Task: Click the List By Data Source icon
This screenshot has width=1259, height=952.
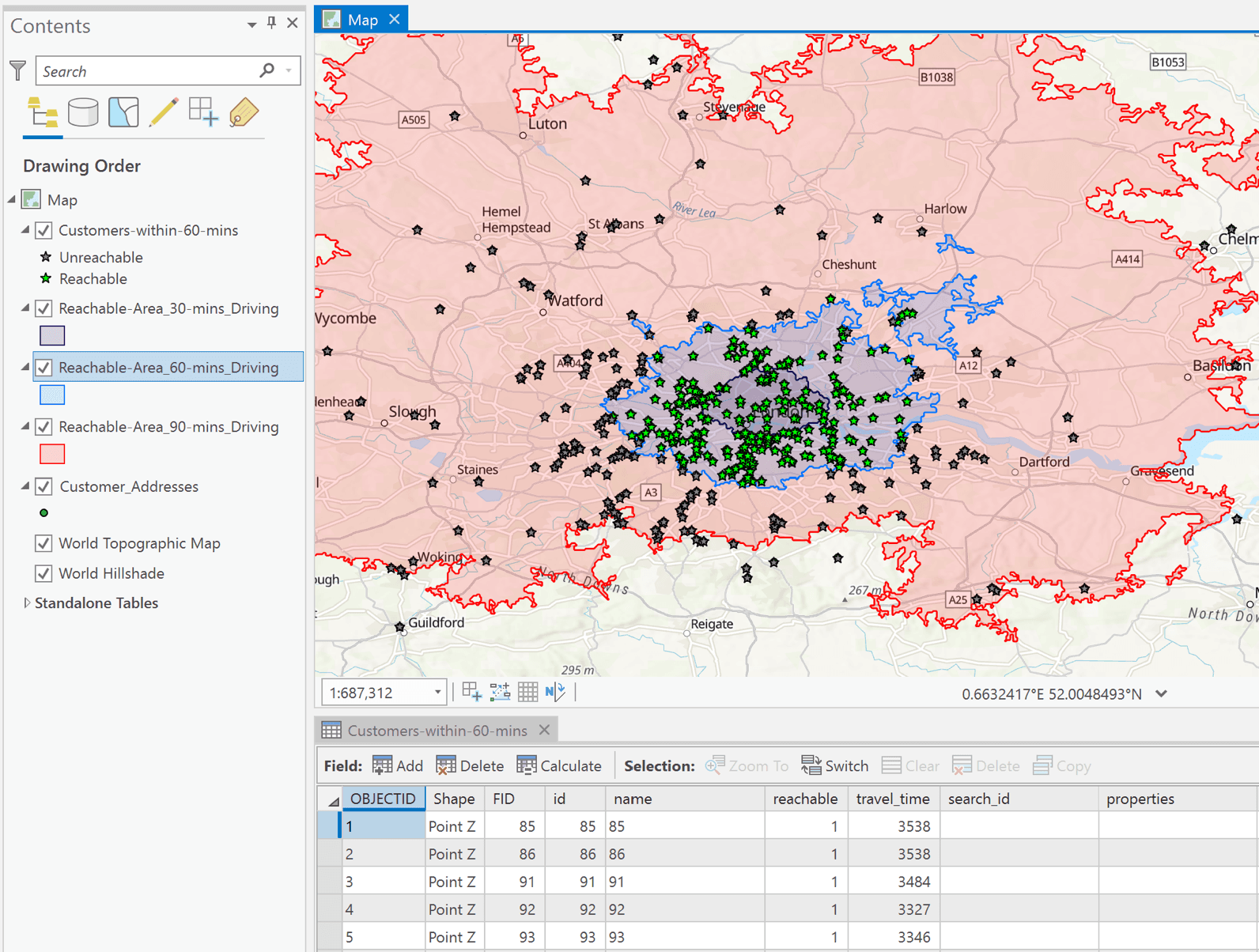Action: click(83, 113)
